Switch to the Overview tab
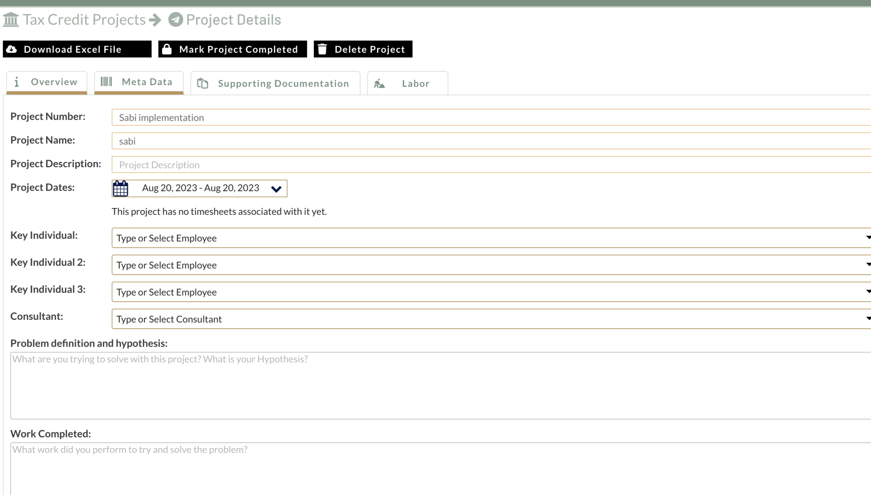 47,82
